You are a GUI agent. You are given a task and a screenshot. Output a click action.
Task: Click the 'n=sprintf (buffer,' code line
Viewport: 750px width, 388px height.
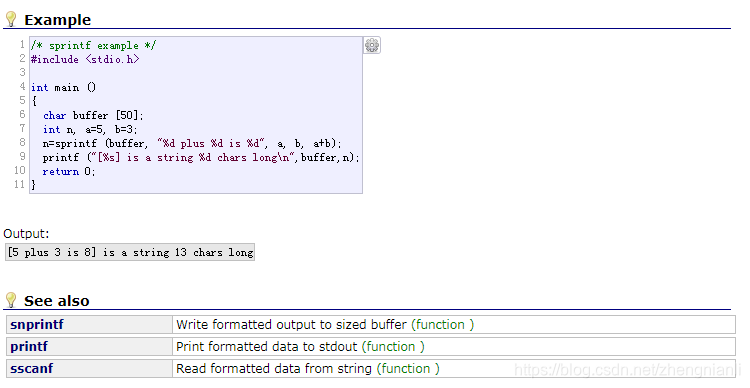(x=192, y=144)
